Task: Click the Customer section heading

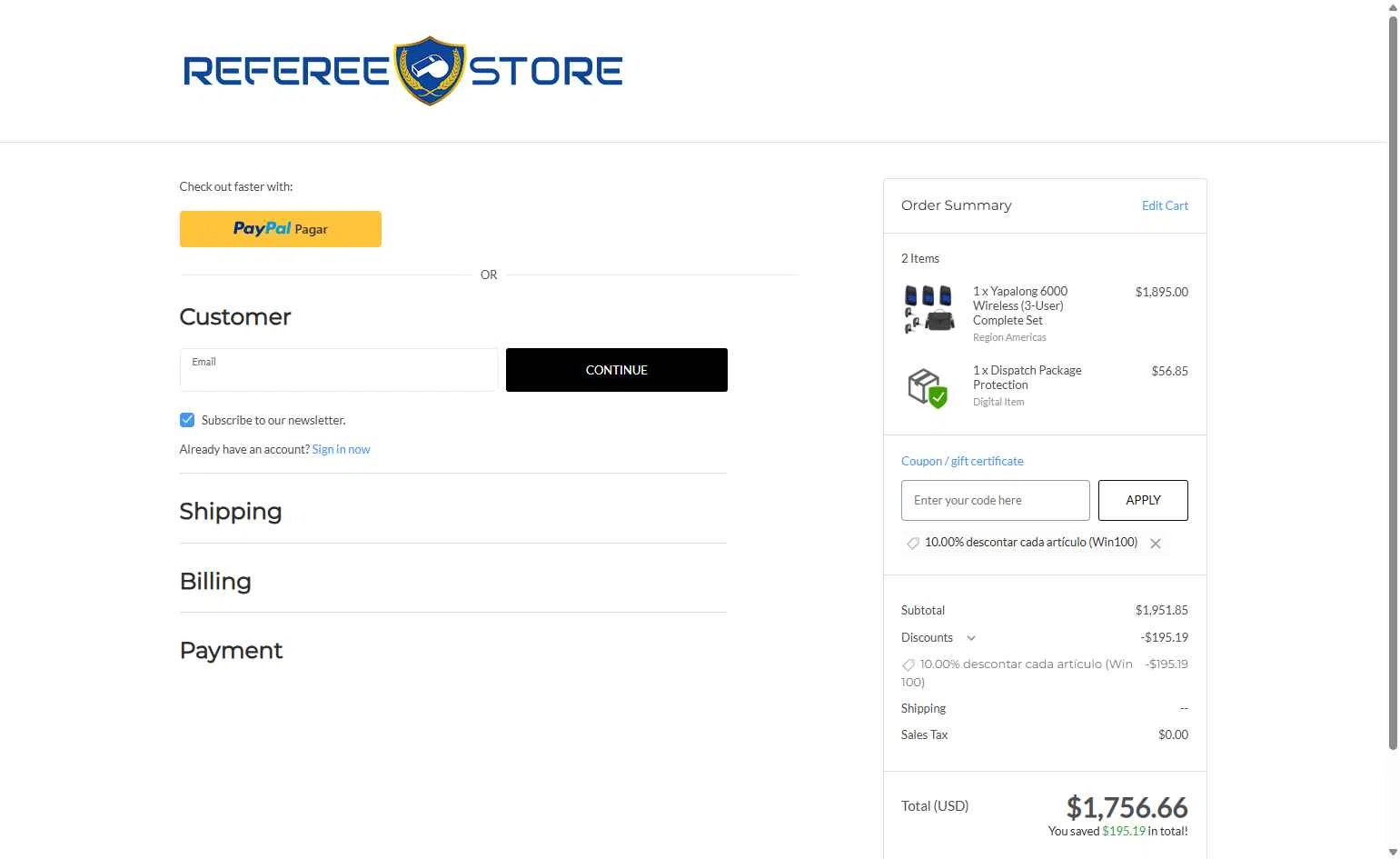Action: [235, 317]
